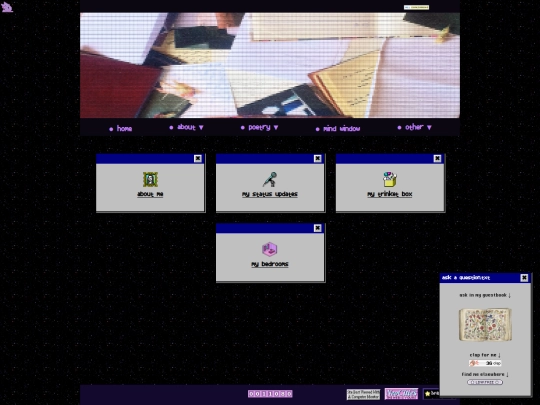Expand the about dropdown menu
This screenshot has width=540, height=405.
pyautogui.click(x=186, y=127)
